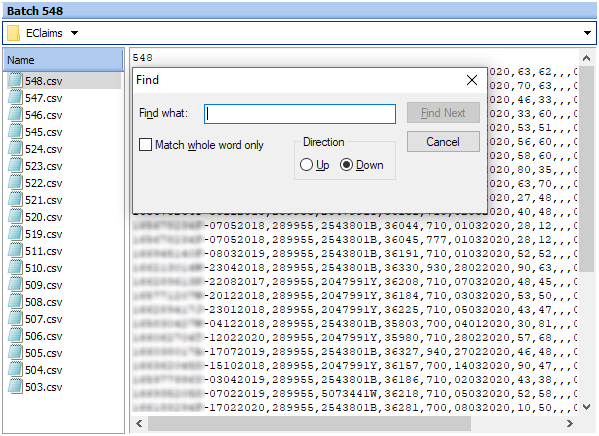This screenshot has height=436, width=599.
Task: Click the Name column header
Action: [63, 60]
